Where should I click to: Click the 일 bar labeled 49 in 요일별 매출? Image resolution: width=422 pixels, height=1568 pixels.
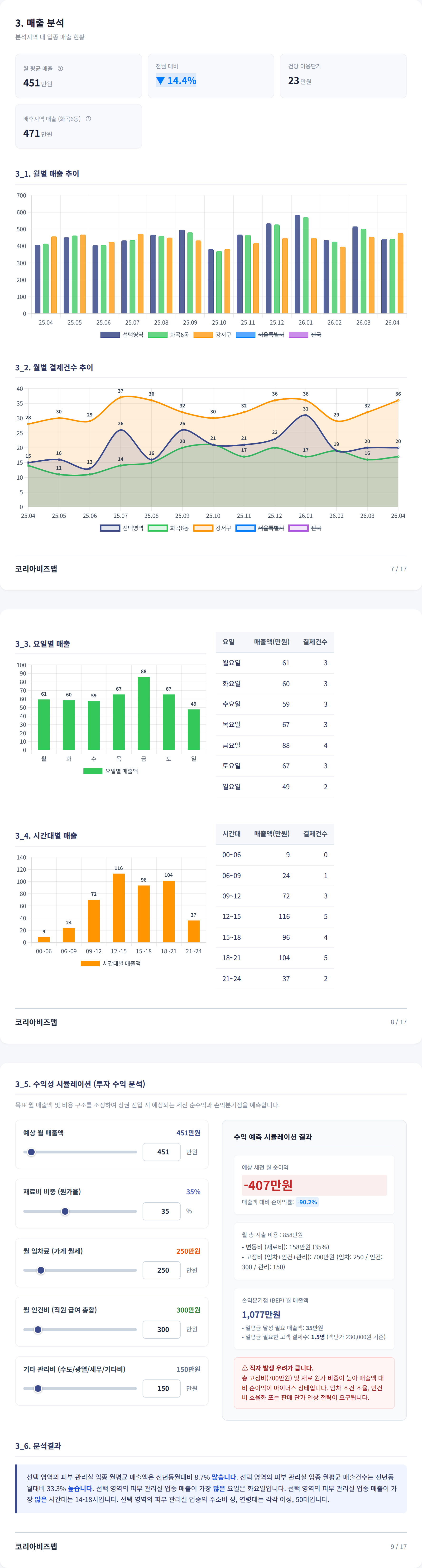pyautogui.click(x=194, y=729)
